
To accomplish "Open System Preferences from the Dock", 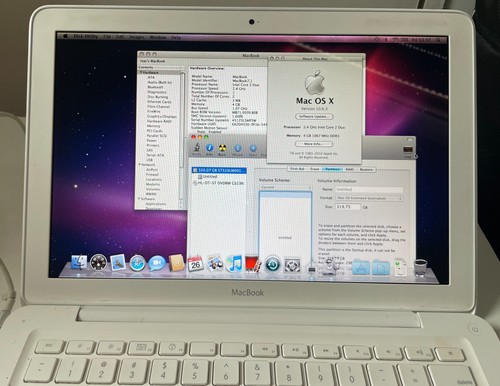I will point(292,265).
